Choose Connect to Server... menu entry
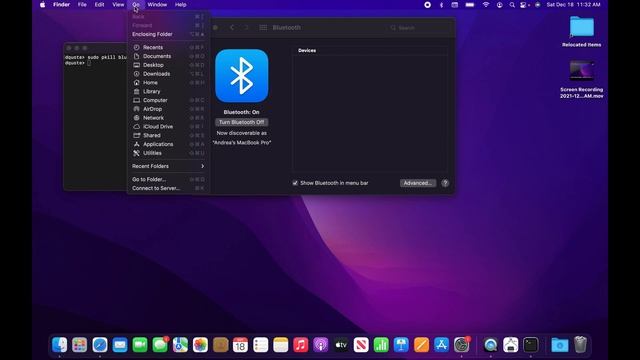 click(168, 188)
